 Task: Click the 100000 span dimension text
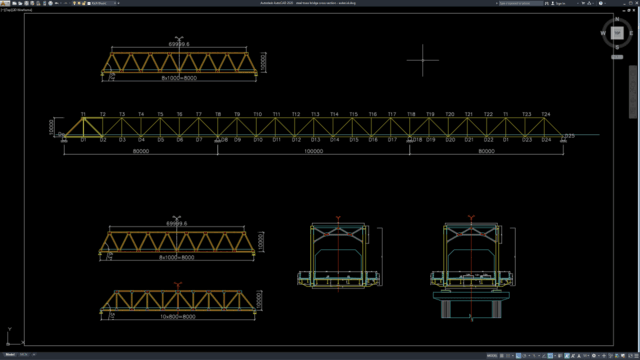point(313,151)
